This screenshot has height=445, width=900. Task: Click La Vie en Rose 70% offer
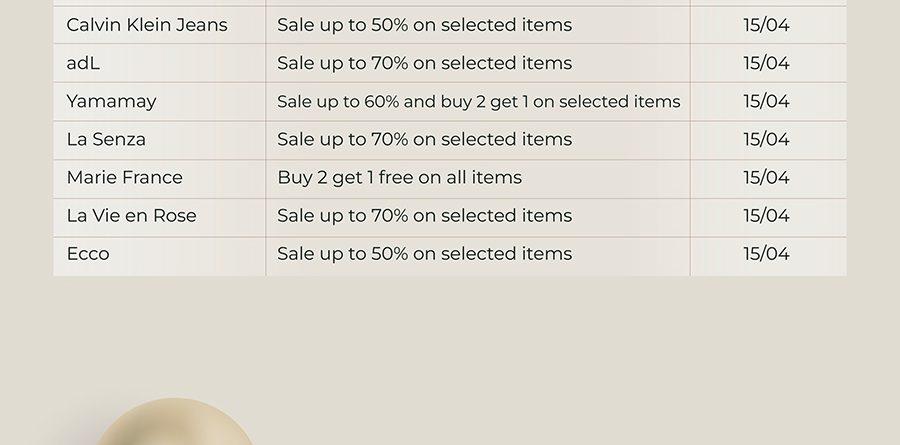coord(425,216)
